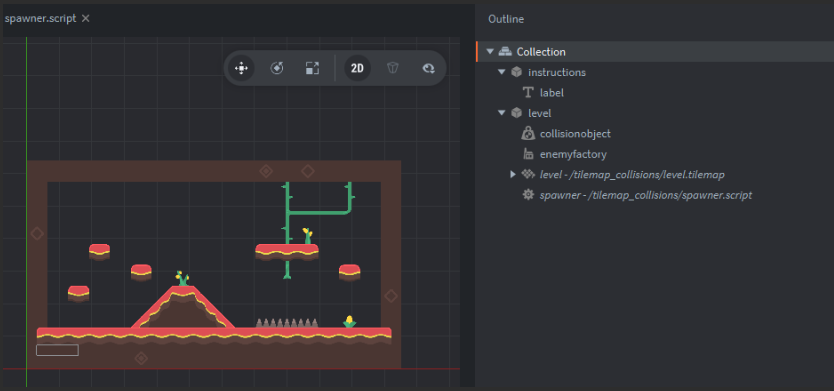This screenshot has width=834, height=391.
Task: Click the white rectangle outline in scene
Action: tap(57, 350)
